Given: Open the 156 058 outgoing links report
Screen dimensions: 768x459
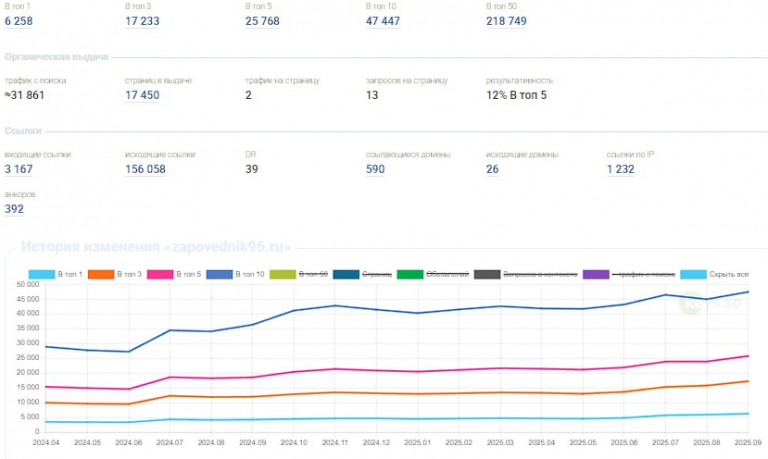Looking at the screenshot, I should [146, 169].
